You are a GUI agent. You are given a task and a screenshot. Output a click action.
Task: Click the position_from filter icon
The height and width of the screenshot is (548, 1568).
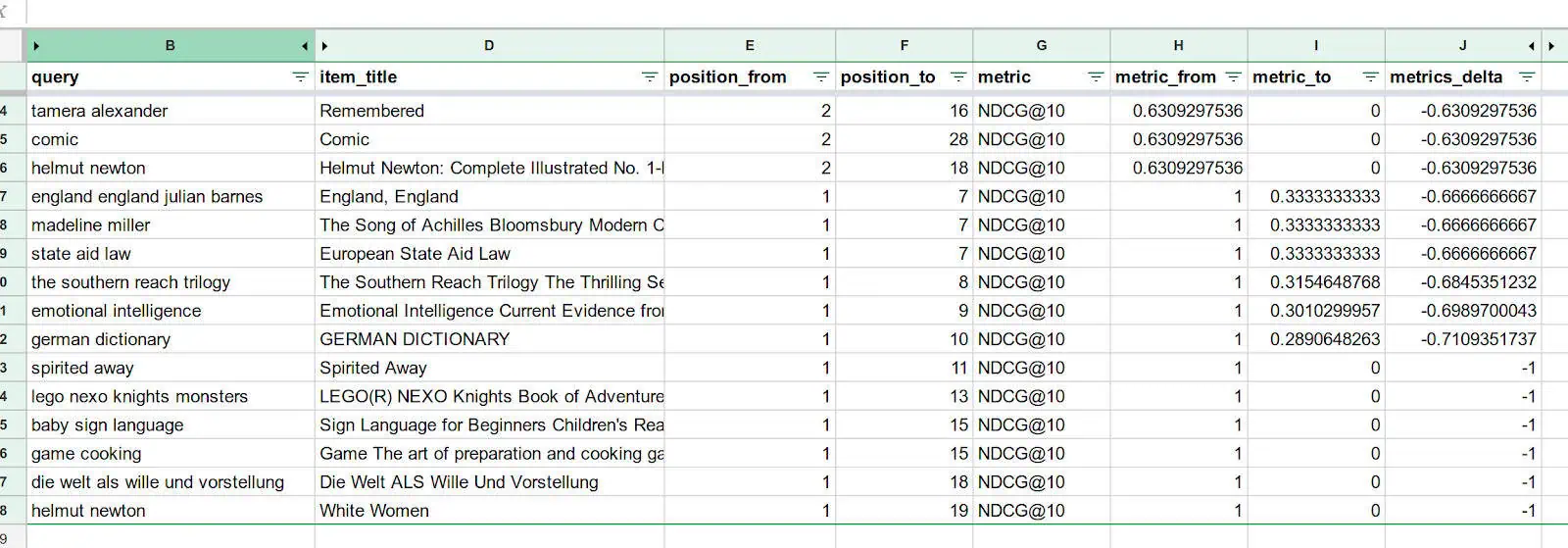[821, 77]
